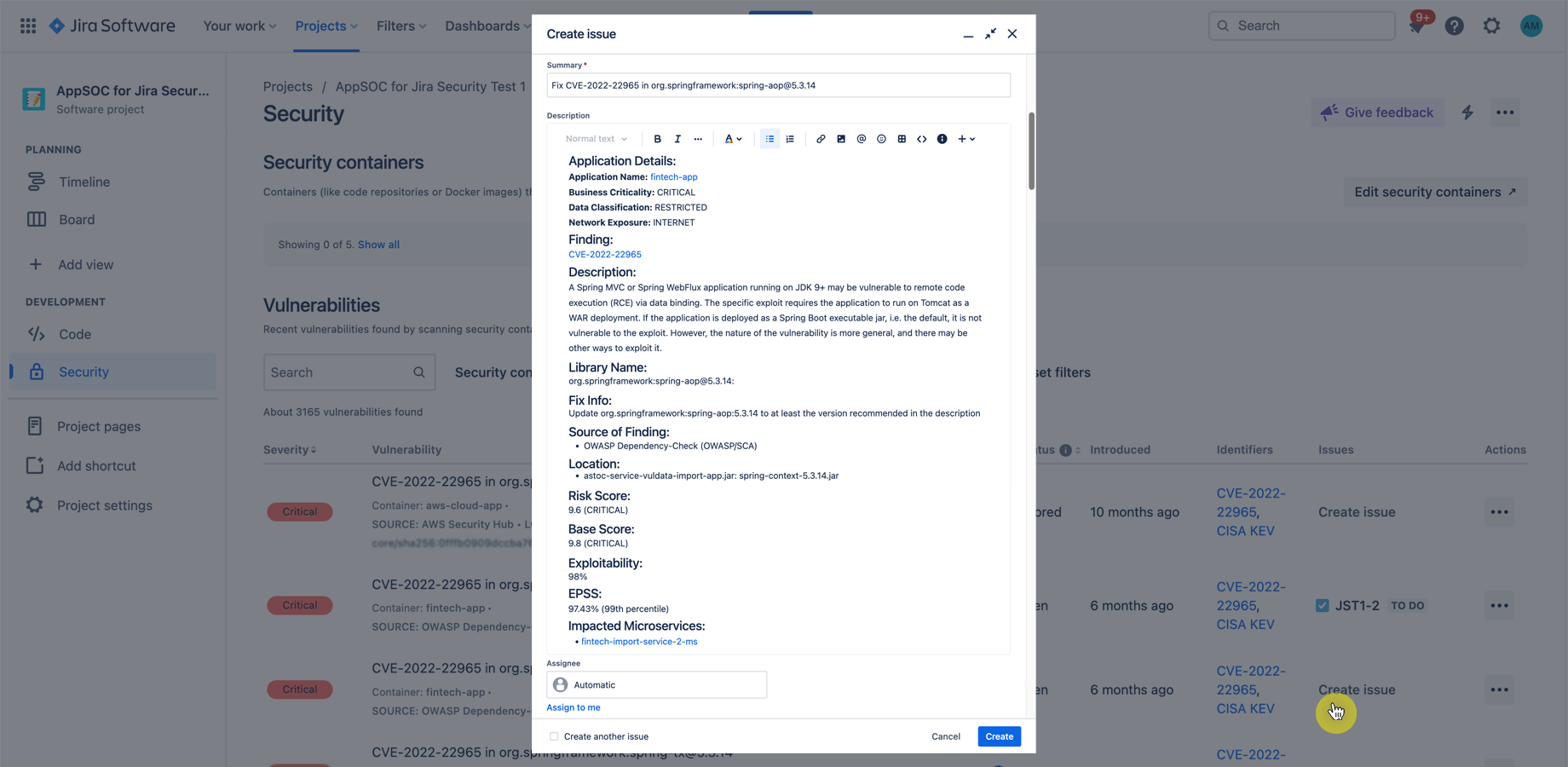Open page more actions next to Give feedback
1568x767 pixels.
[1506, 112]
